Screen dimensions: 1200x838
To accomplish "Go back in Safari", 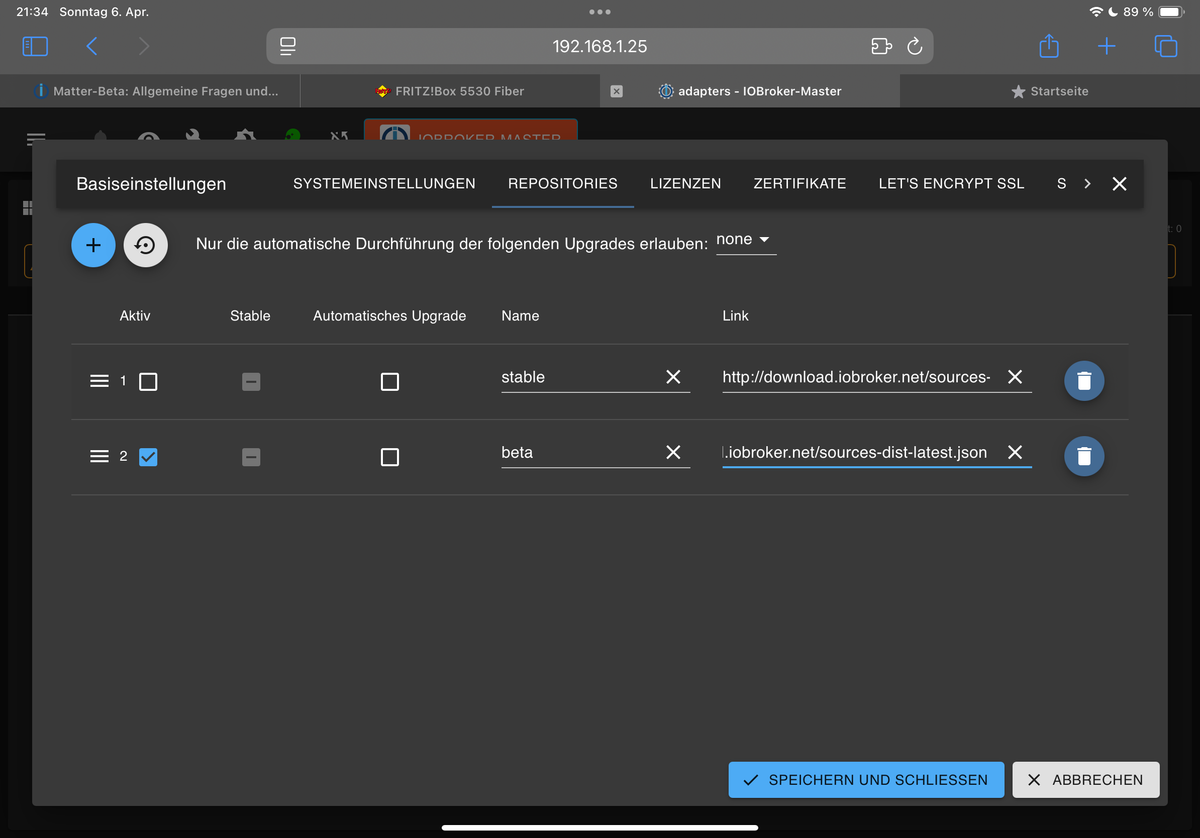I will point(92,46).
